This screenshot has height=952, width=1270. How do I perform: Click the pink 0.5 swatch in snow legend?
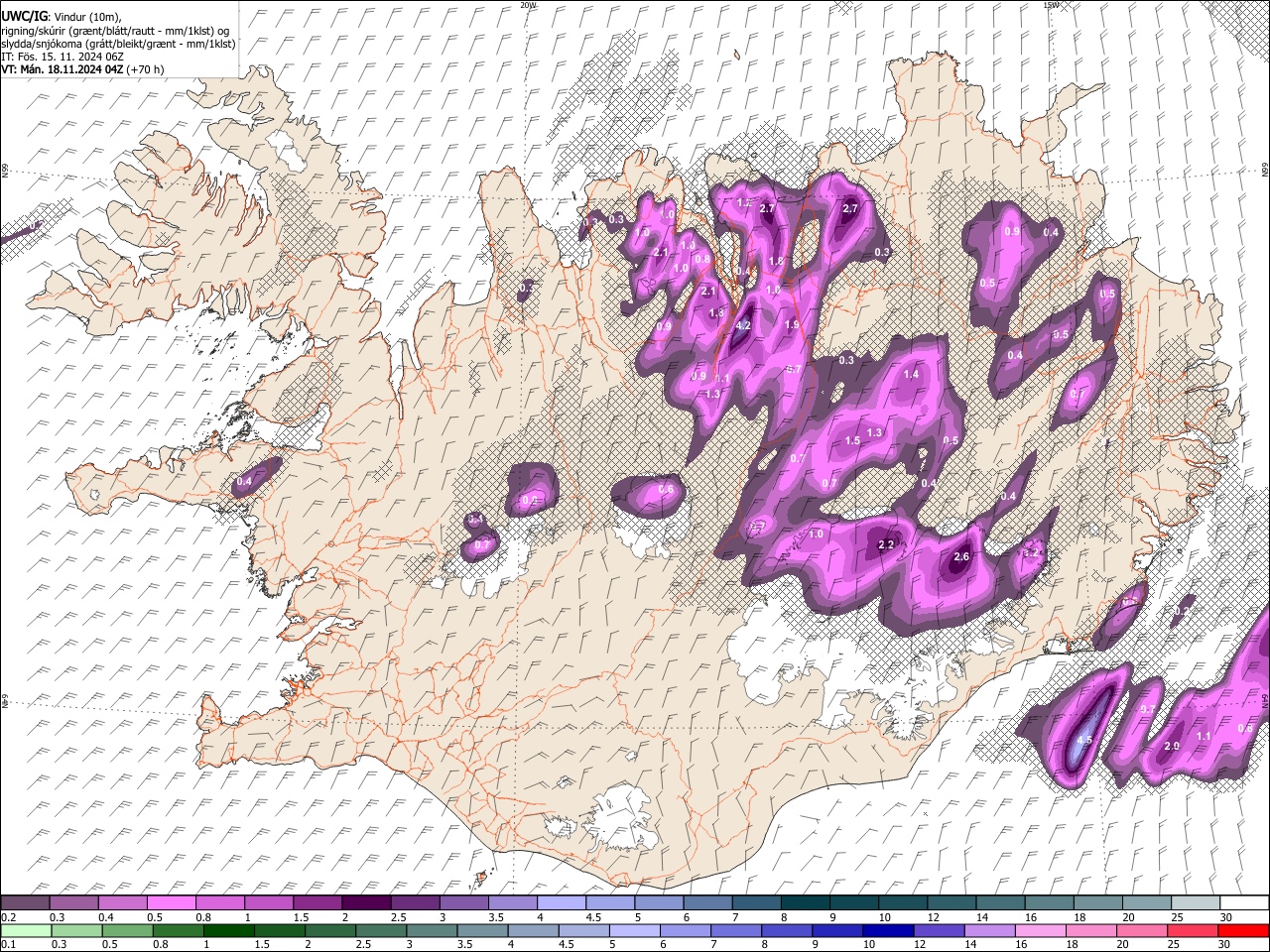[172, 903]
